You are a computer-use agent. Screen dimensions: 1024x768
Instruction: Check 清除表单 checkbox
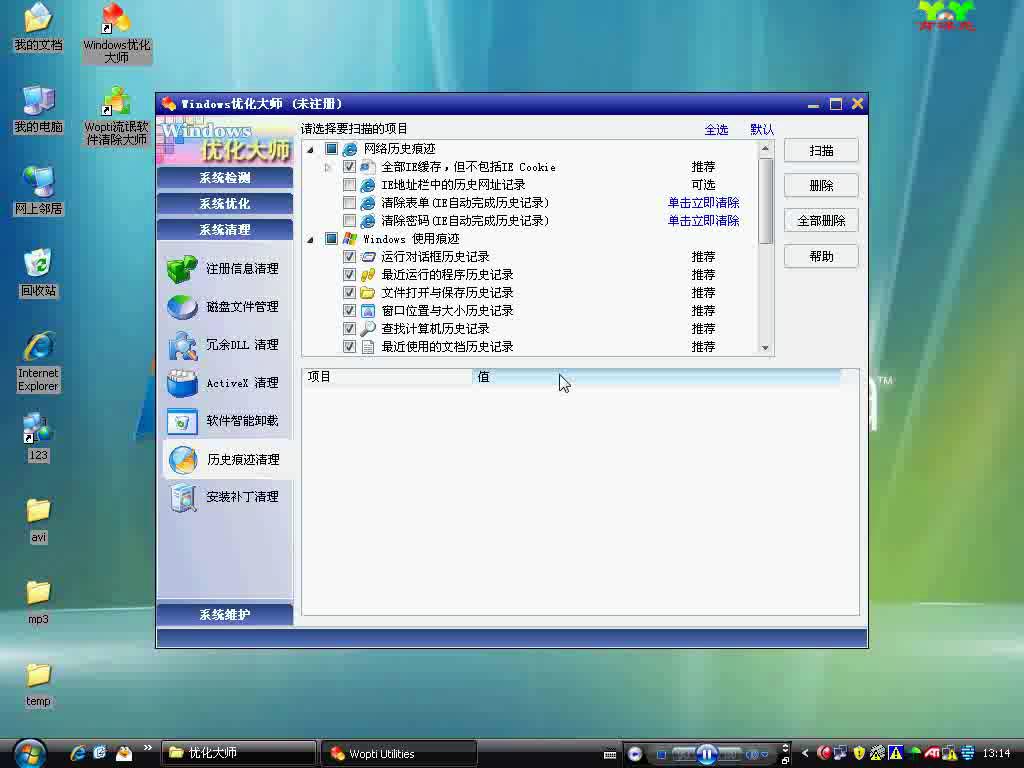pos(349,203)
